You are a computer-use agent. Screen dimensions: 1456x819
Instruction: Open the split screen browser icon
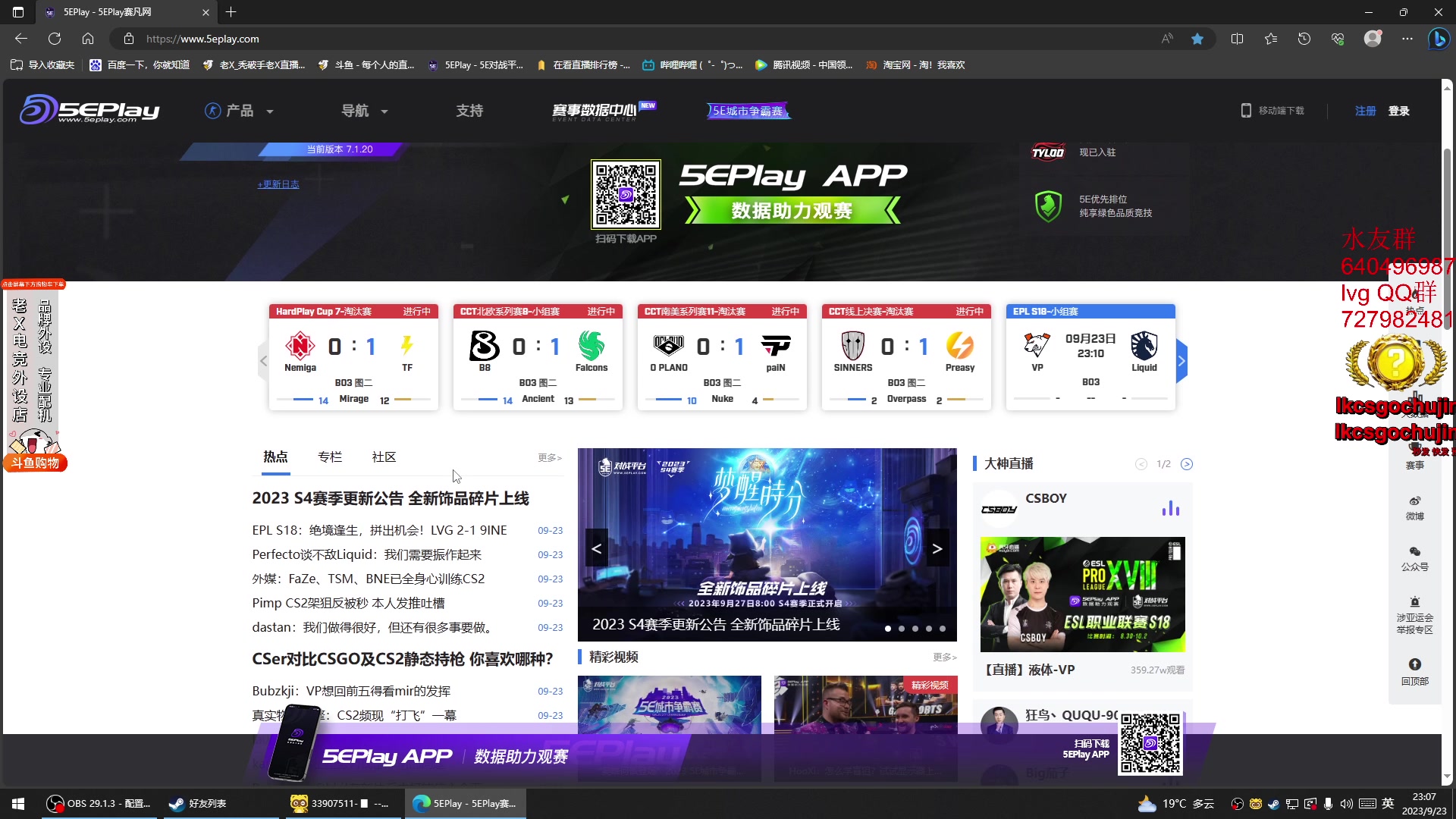pyautogui.click(x=1237, y=39)
